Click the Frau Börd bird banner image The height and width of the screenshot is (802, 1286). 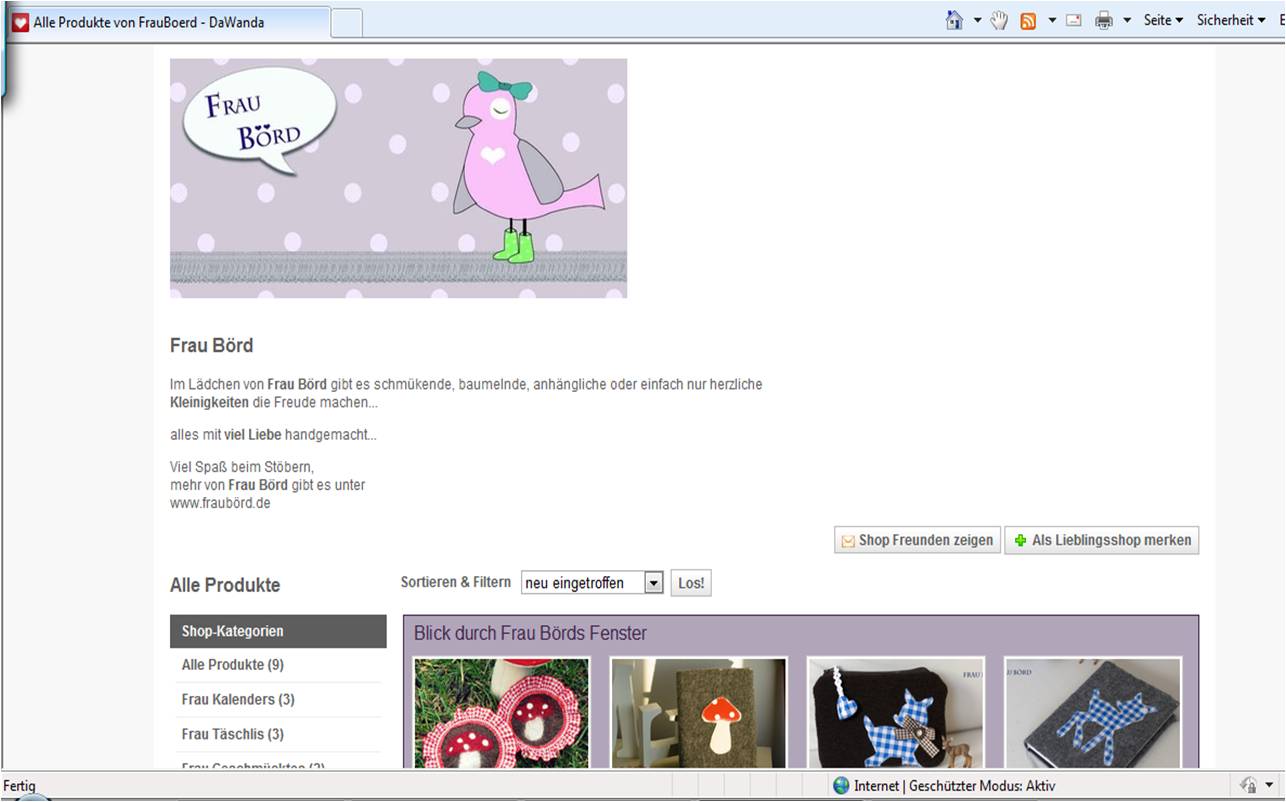click(398, 178)
